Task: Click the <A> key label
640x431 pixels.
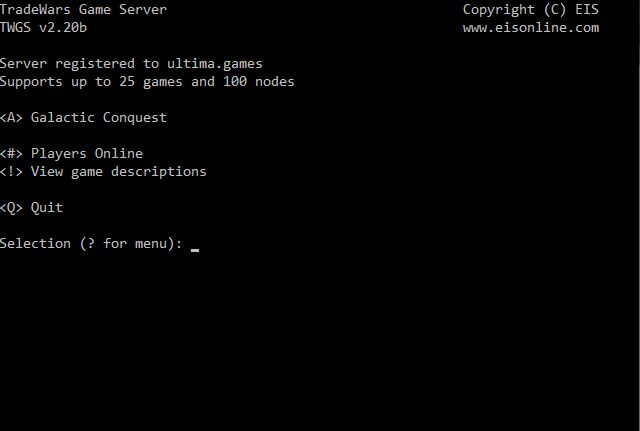Action: (11, 118)
